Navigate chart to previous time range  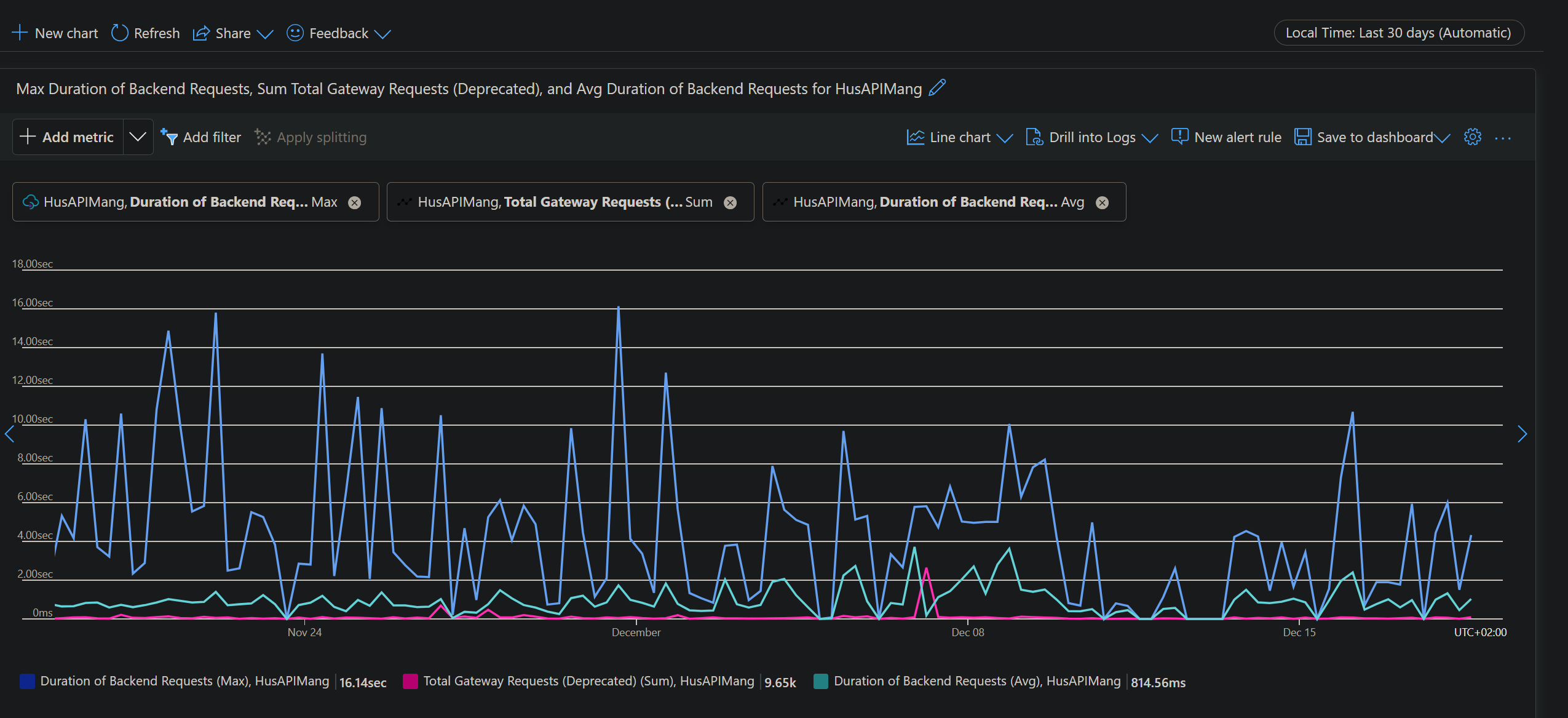click(9, 434)
